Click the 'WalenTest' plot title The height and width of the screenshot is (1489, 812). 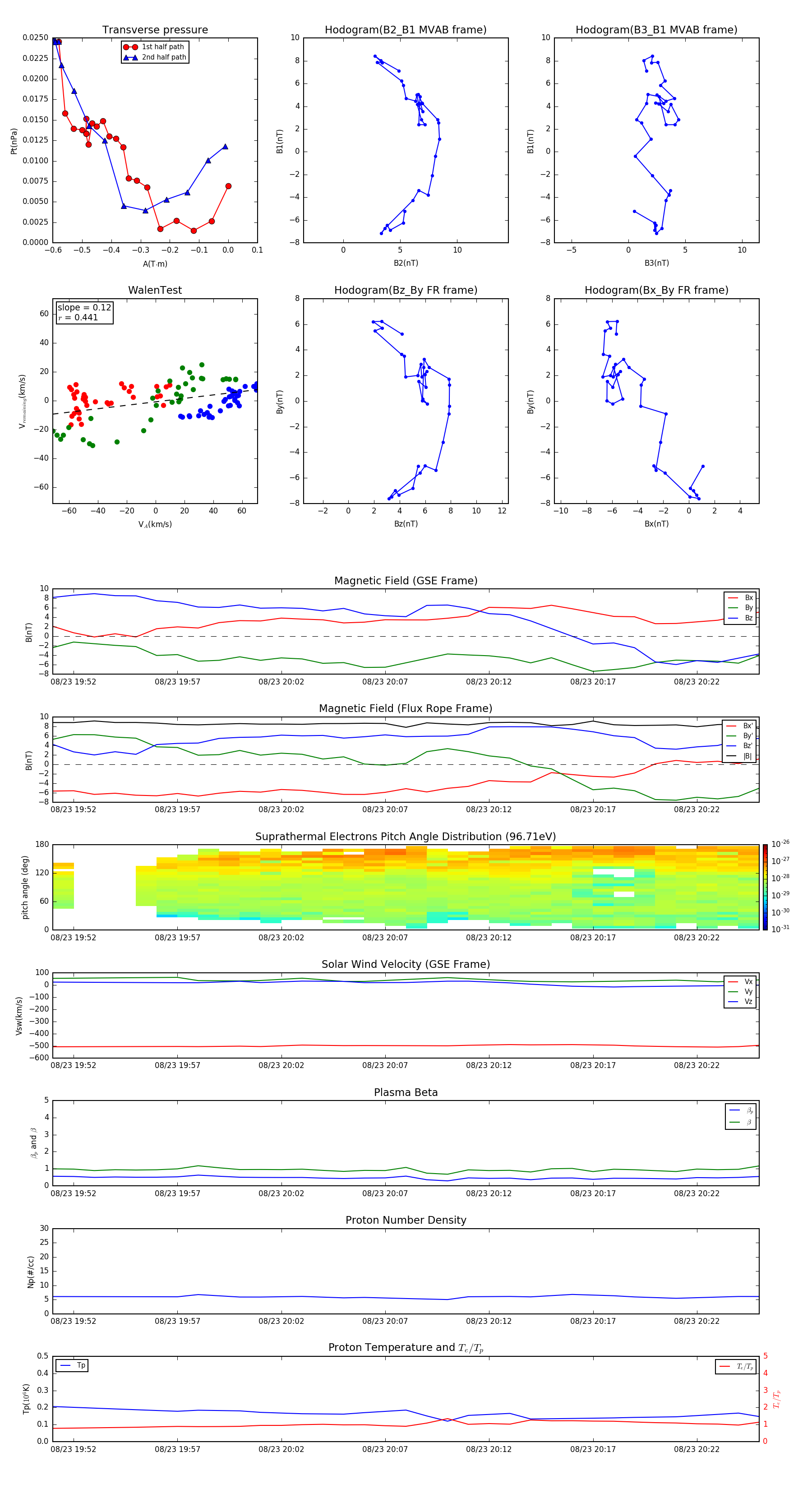(x=155, y=290)
